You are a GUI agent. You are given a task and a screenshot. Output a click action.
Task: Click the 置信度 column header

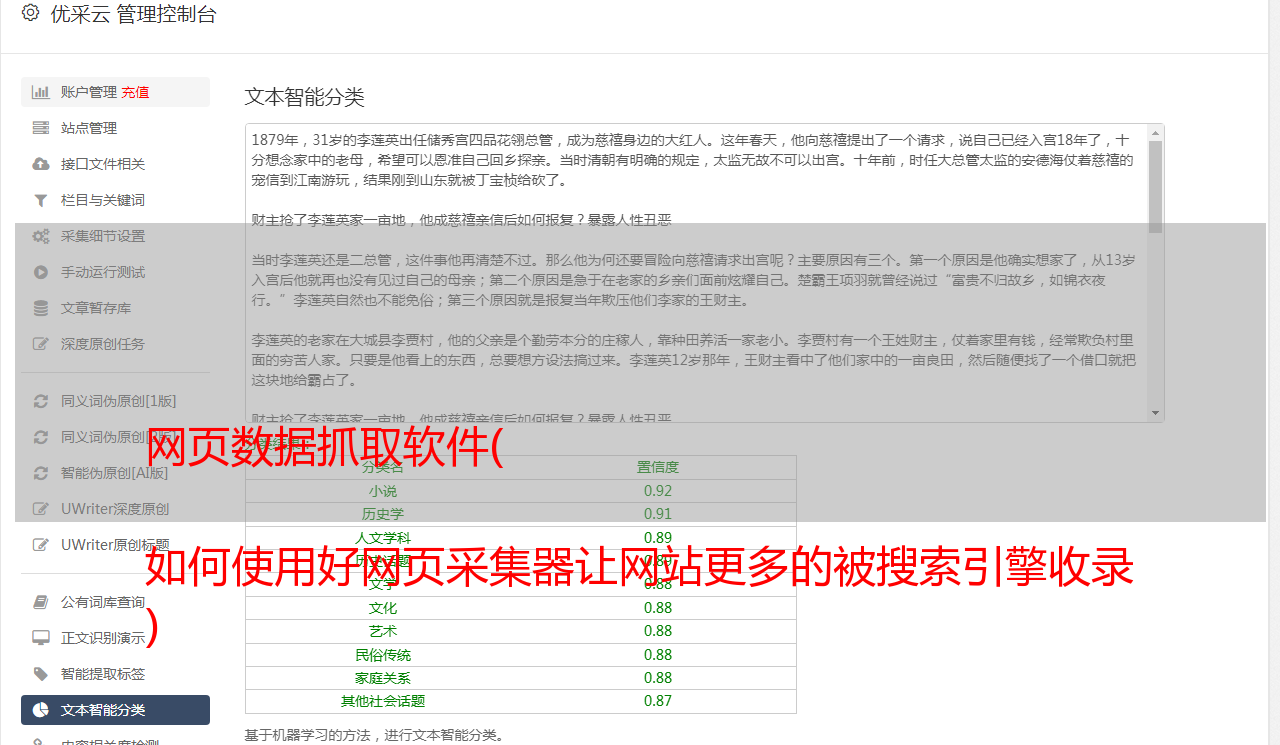[658, 467]
